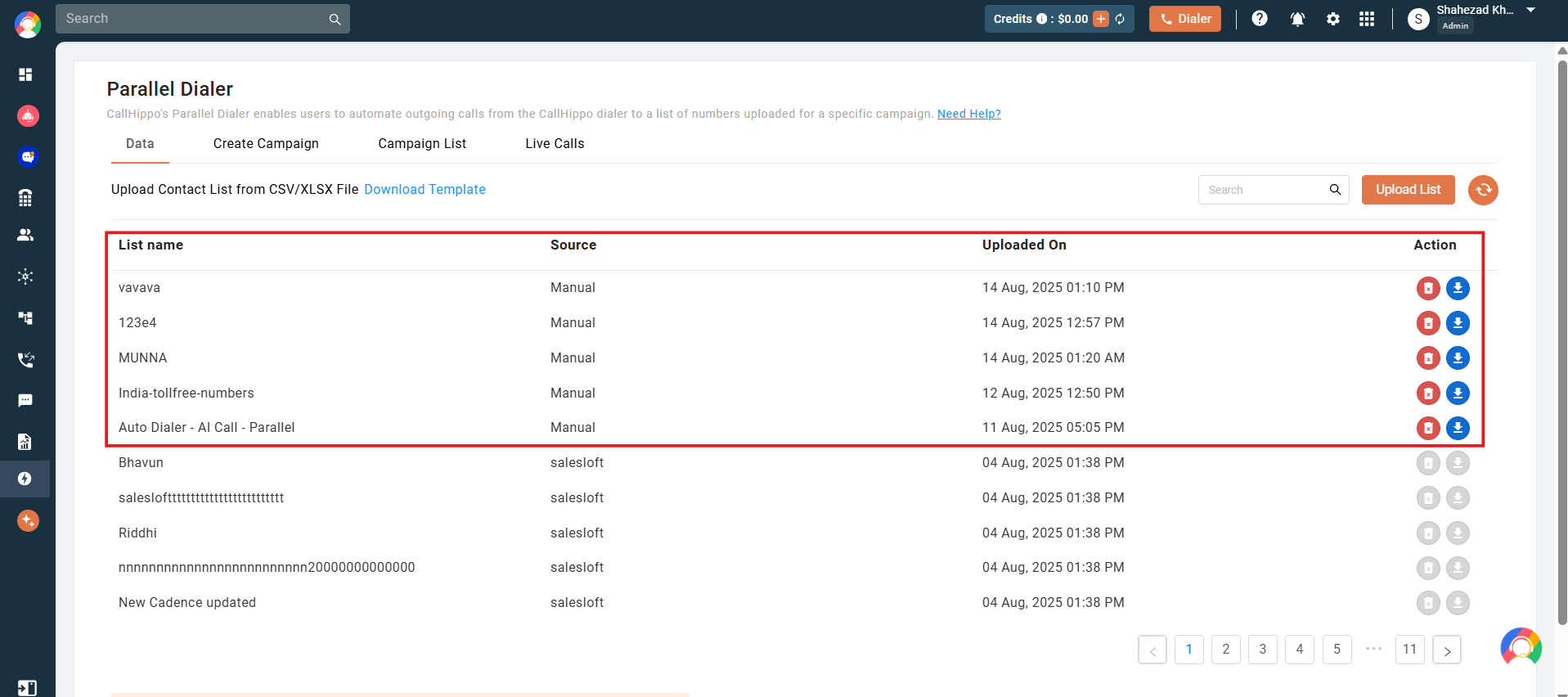Delete the Auto Dialer - AI Call - Parallel list
Viewport: 1568px width, 697px height.
[1428, 428]
